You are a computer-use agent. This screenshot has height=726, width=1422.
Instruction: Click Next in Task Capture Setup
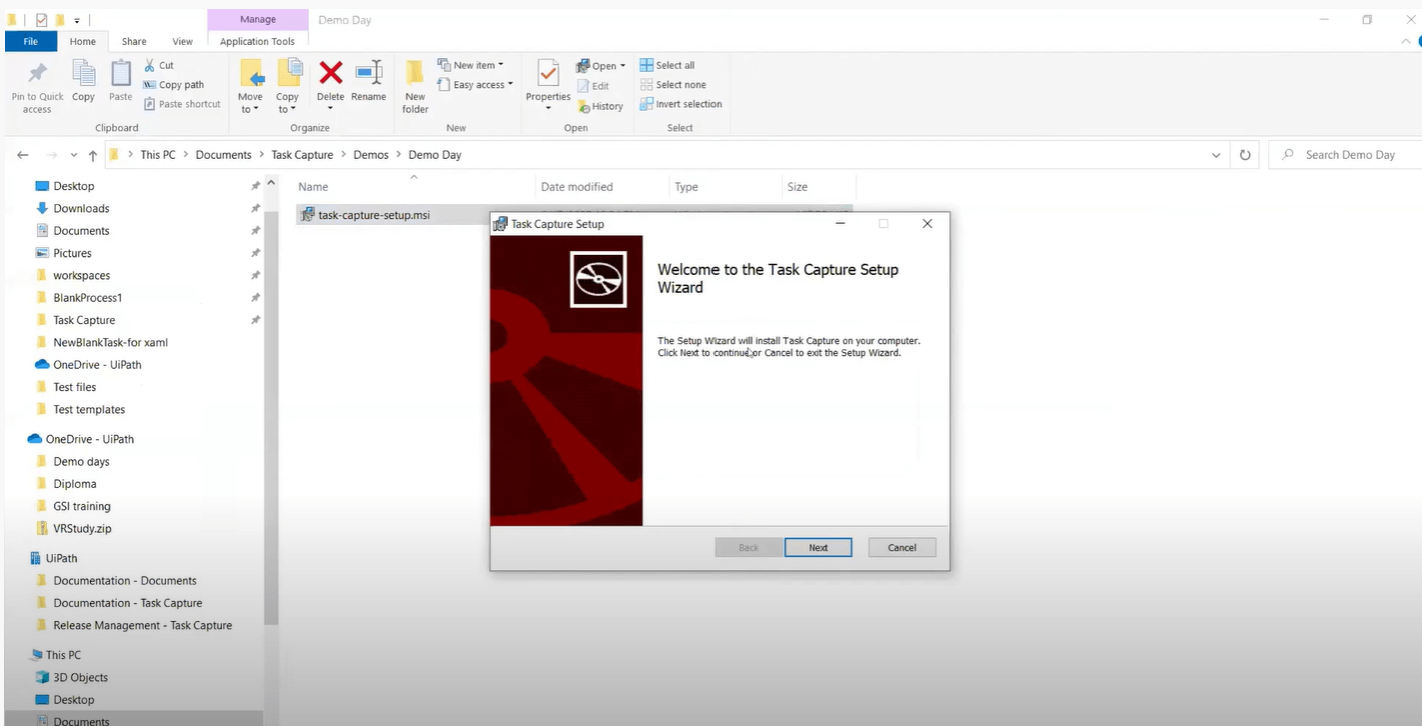(x=818, y=547)
